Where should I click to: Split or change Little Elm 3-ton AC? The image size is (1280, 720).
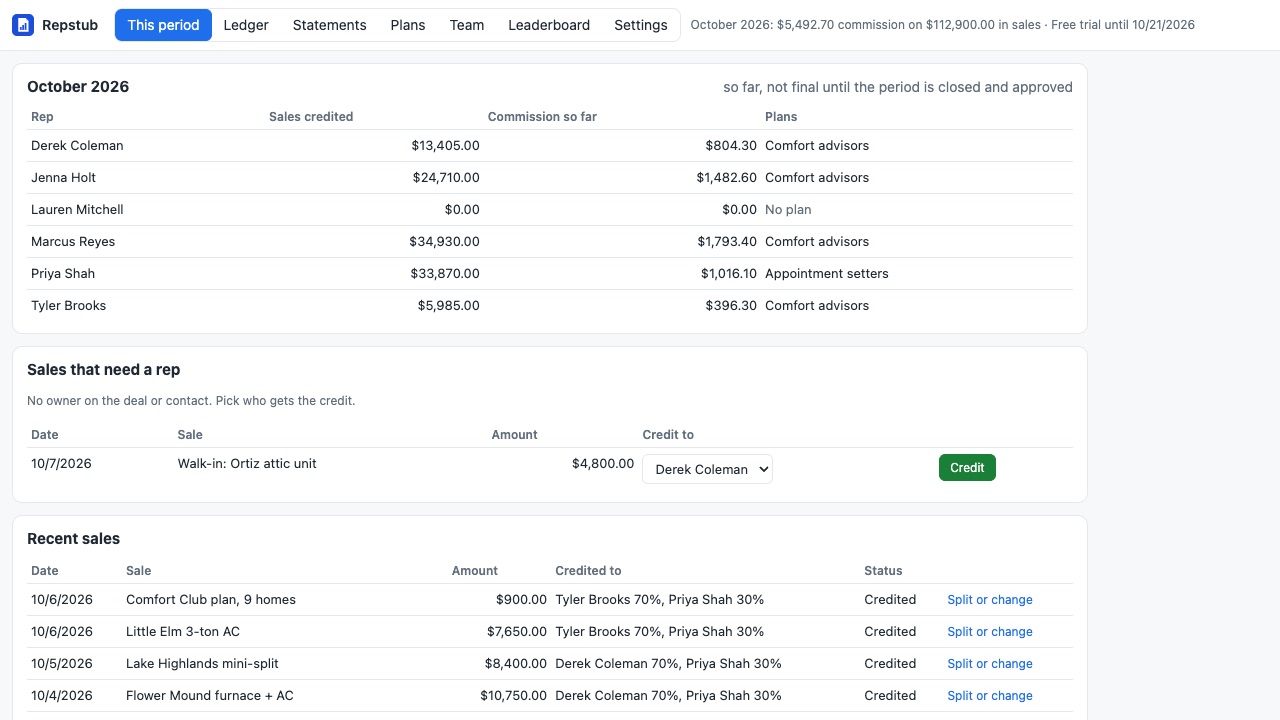point(990,632)
